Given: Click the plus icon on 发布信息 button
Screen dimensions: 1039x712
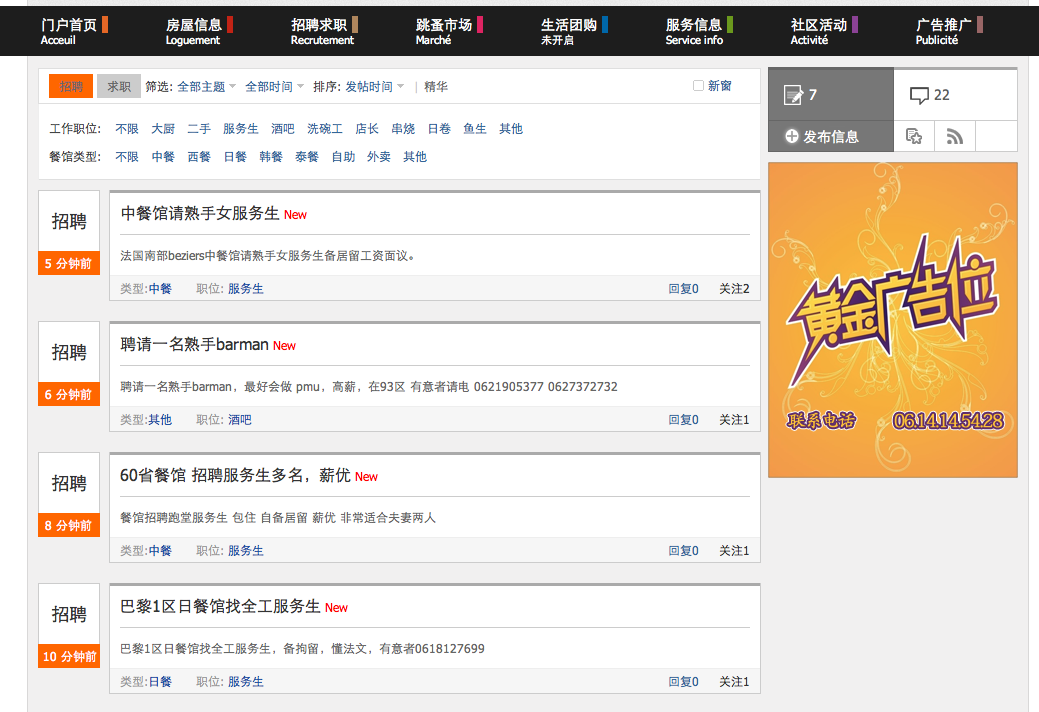Looking at the screenshot, I should [x=790, y=135].
